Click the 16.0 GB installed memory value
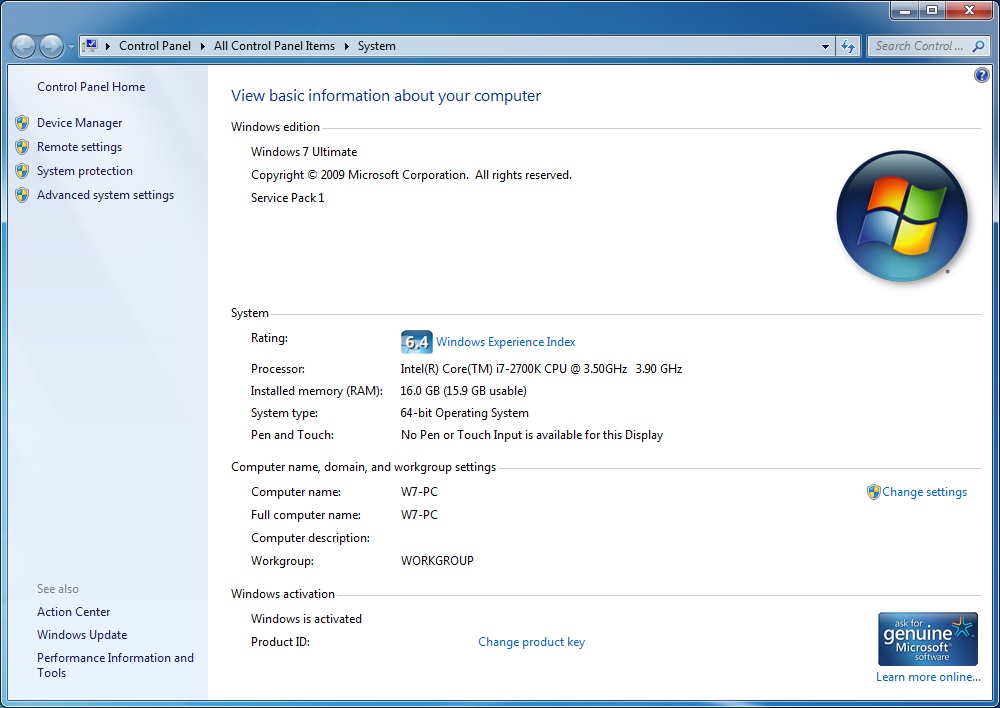This screenshot has height=708, width=1000. pyautogui.click(x=463, y=391)
